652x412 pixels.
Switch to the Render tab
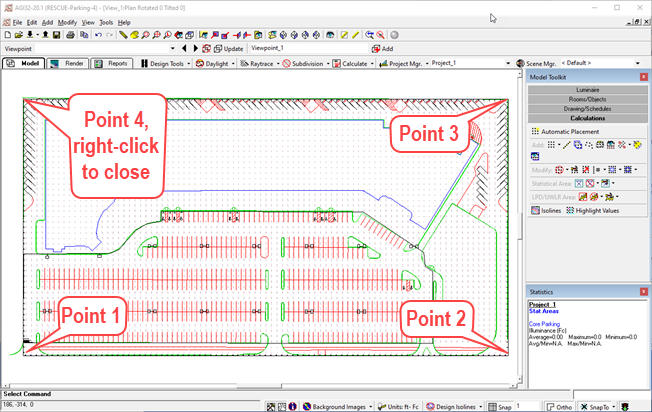pyautogui.click(x=69, y=62)
